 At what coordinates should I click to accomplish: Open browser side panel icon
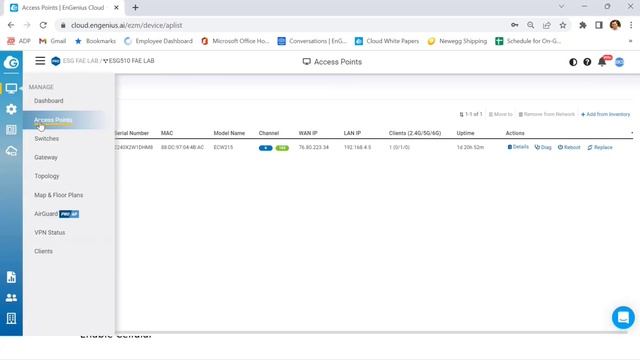(x=599, y=25)
